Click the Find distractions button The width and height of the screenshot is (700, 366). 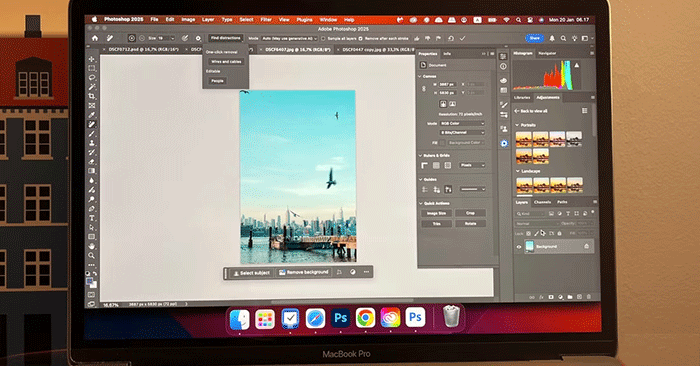click(x=225, y=38)
